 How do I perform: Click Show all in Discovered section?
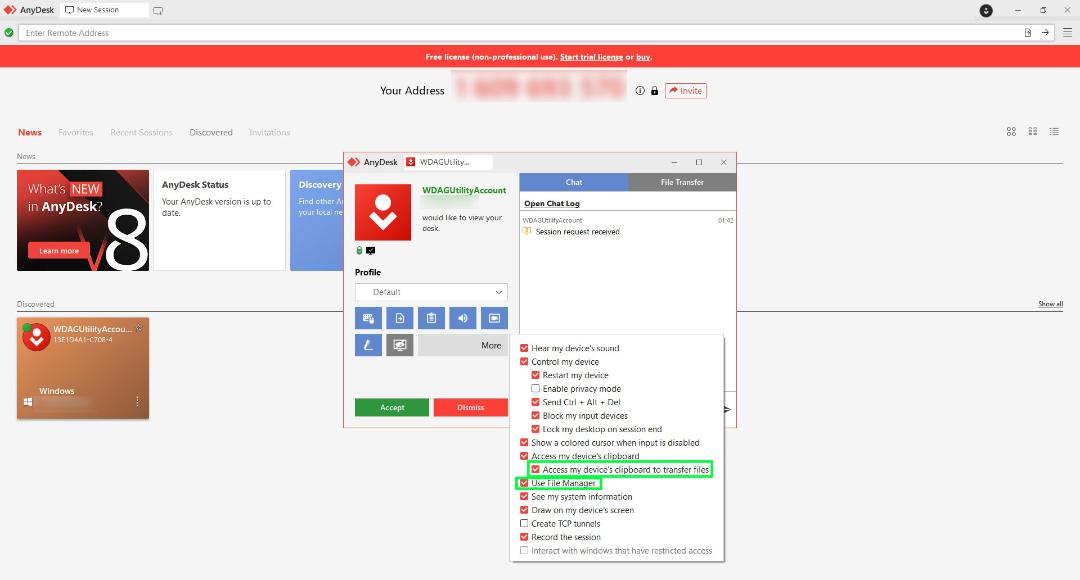tap(1050, 304)
